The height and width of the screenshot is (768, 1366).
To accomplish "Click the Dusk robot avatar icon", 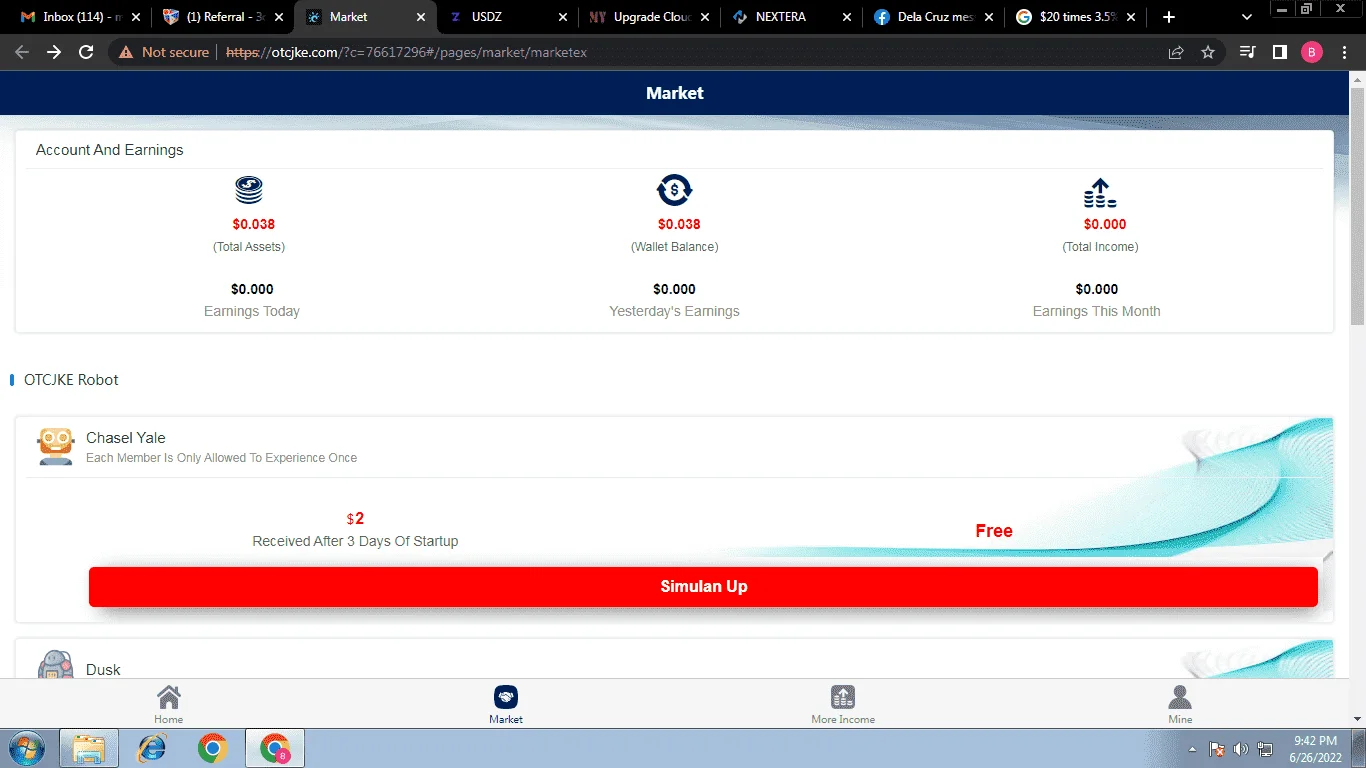I will pyautogui.click(x=56, y=666).
